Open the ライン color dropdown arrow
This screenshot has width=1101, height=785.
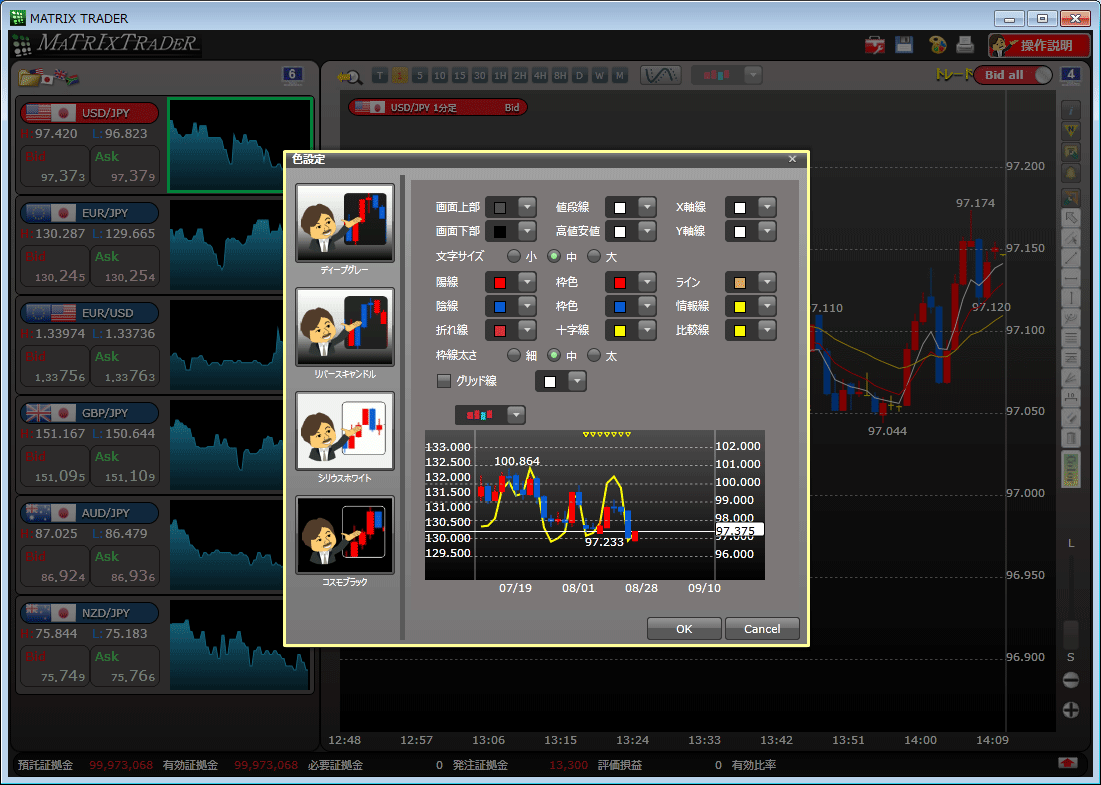click(x=767, y=282)
